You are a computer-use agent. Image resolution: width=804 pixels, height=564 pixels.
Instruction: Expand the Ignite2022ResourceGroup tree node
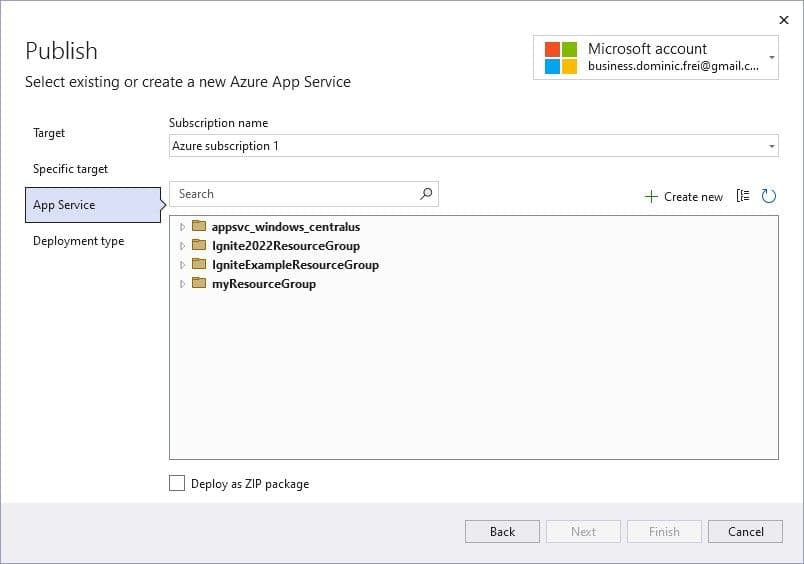[x=182, y=246]
